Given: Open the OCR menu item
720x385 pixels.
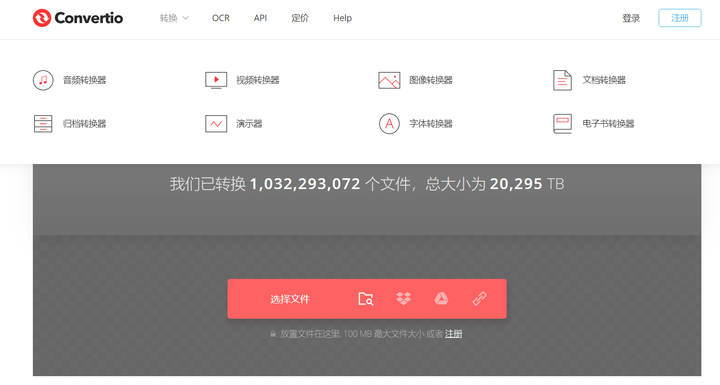Looking at the screenshot, I should click(220, 18).
